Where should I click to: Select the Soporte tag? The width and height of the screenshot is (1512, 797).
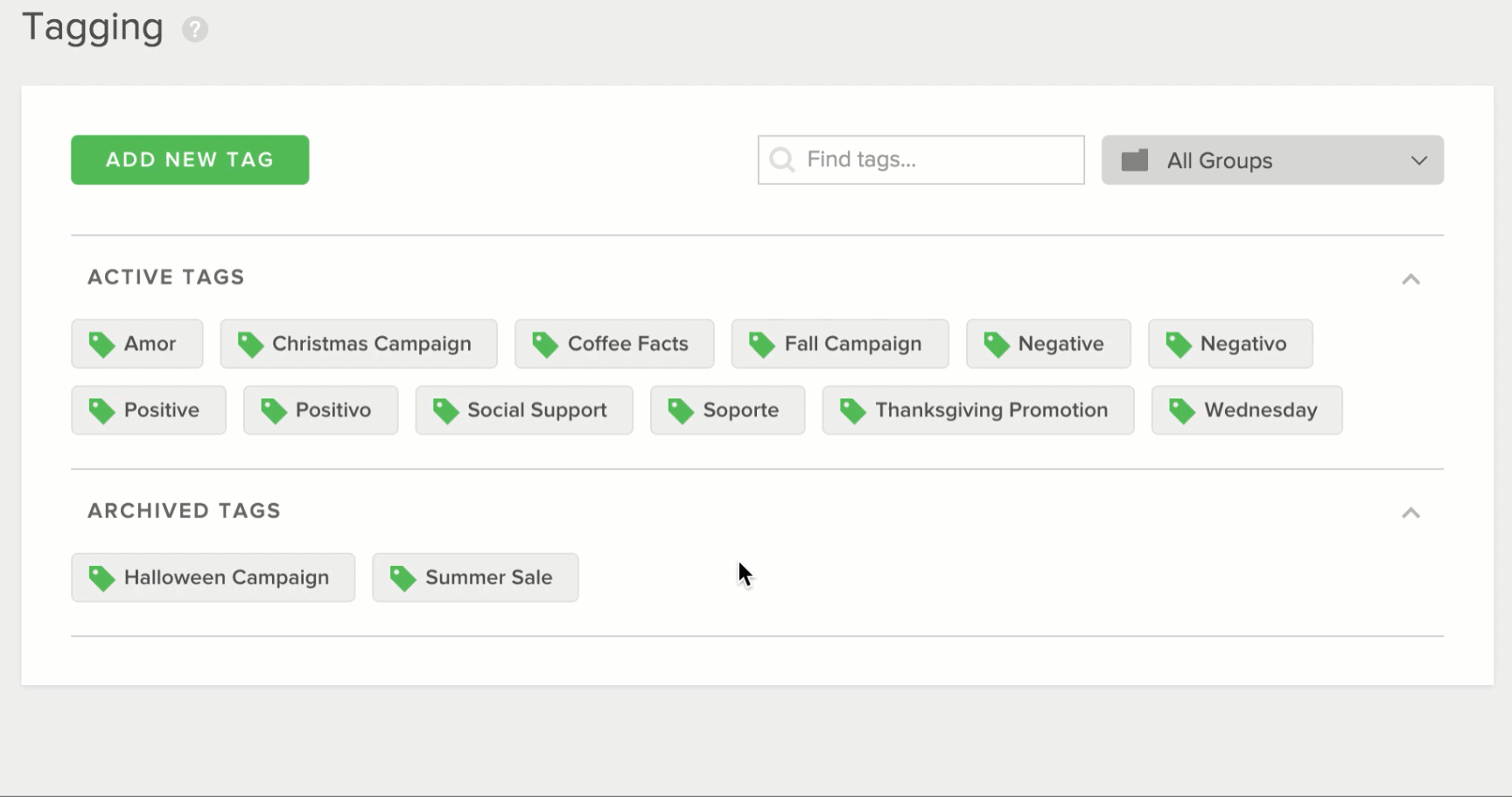(x=728, y=410)
